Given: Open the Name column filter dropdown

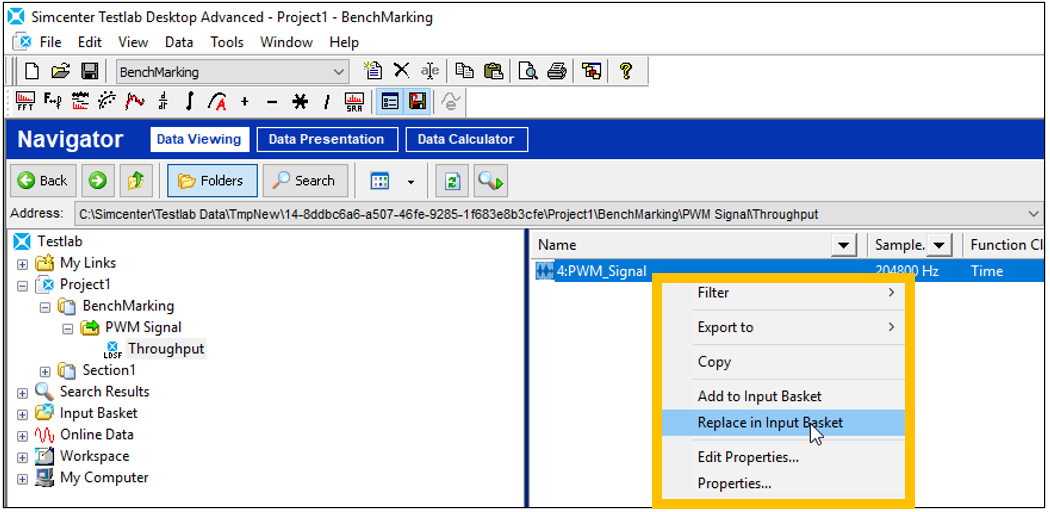Looking at the screenshot, I should click(x=844, y=246).
